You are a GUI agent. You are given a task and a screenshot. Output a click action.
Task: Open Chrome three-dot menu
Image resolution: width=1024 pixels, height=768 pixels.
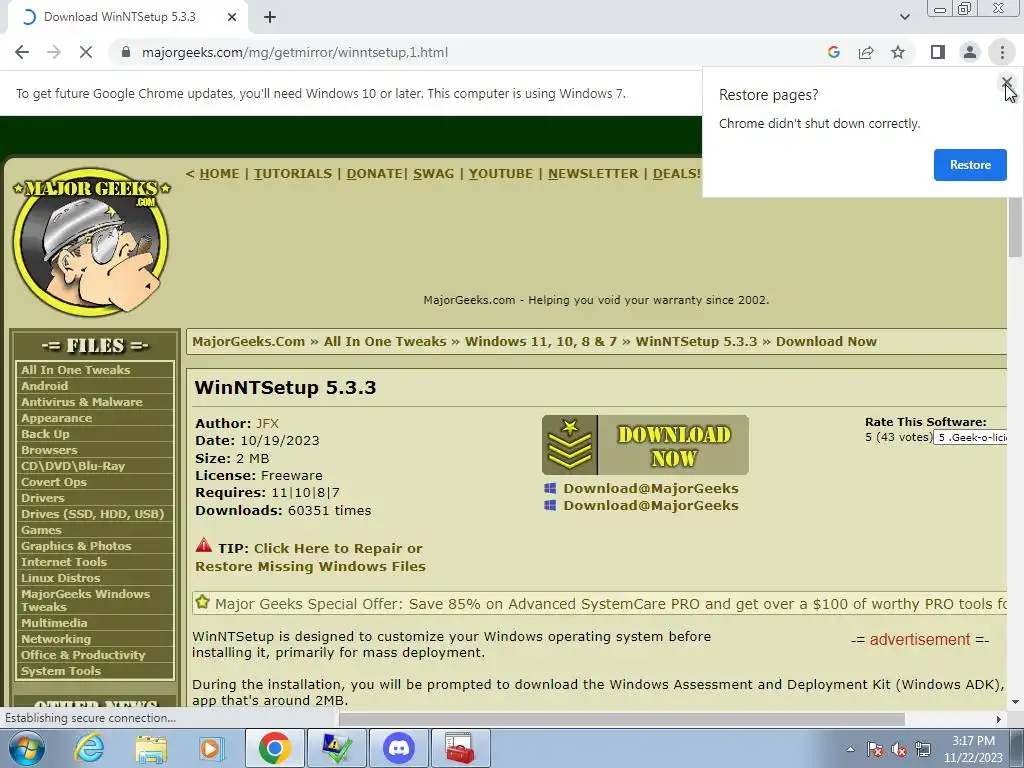point(1002,52)
